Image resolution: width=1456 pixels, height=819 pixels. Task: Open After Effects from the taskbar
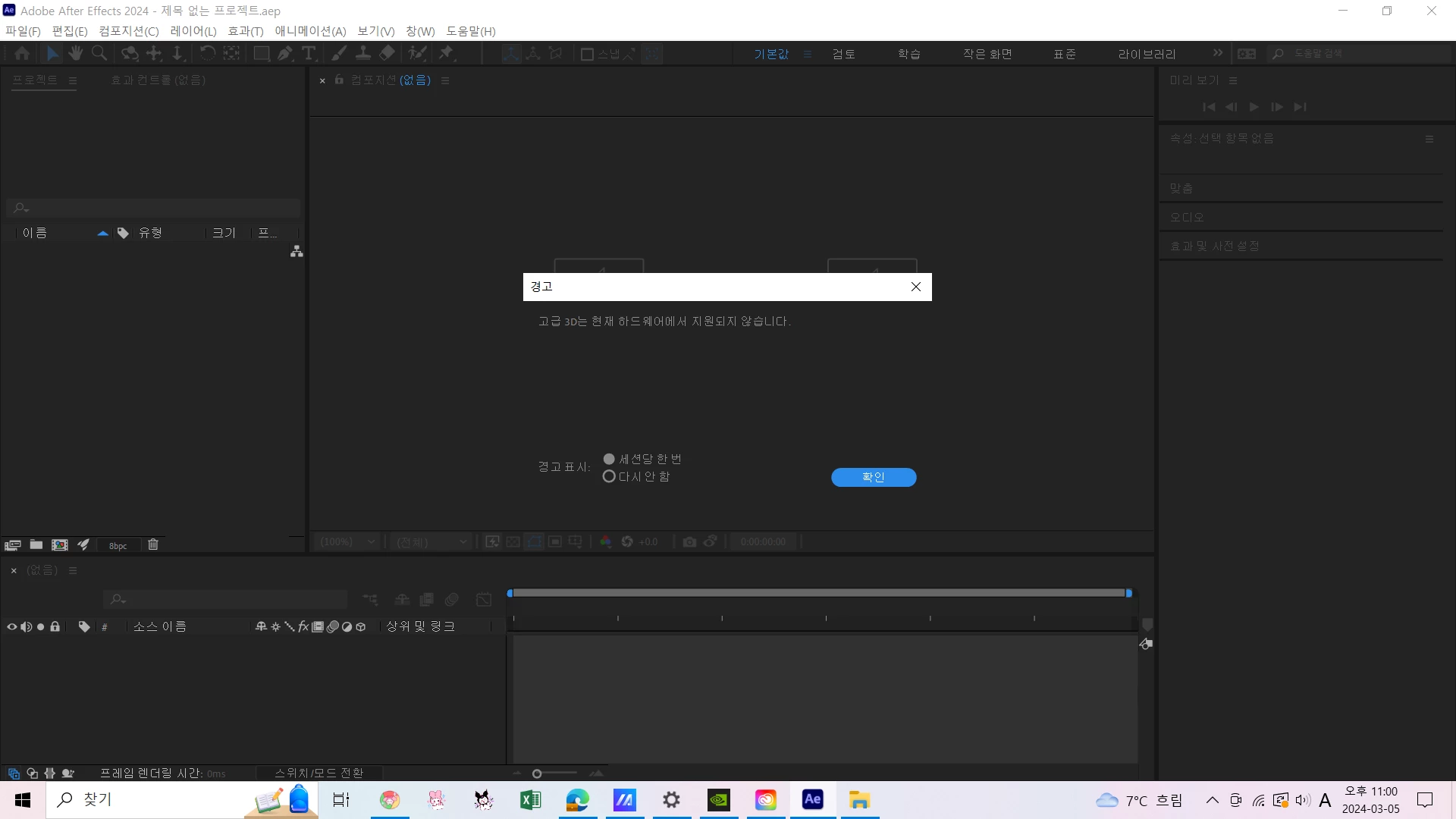tap(812, 799)
